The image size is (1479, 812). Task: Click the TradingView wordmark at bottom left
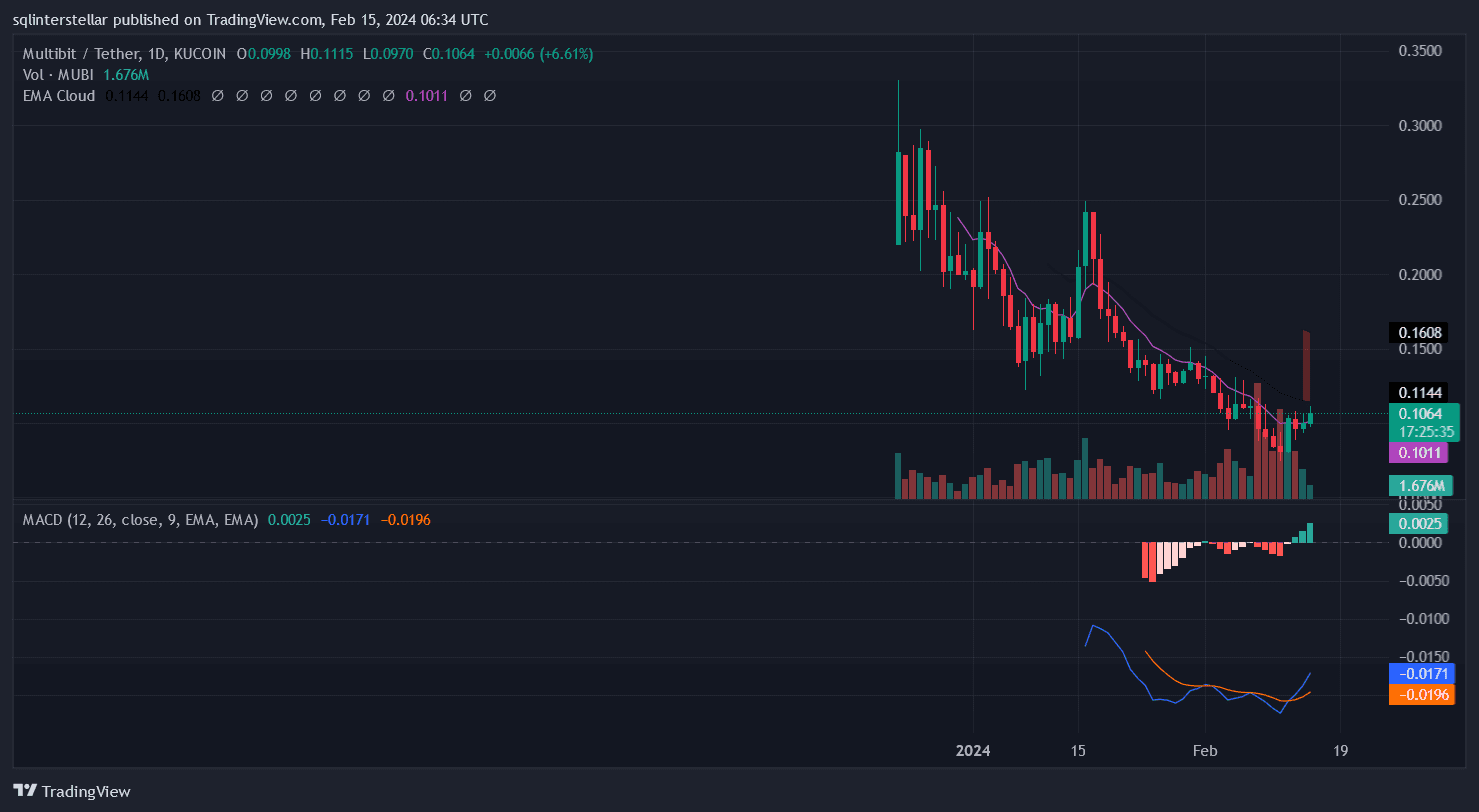[x=86, y=791]
